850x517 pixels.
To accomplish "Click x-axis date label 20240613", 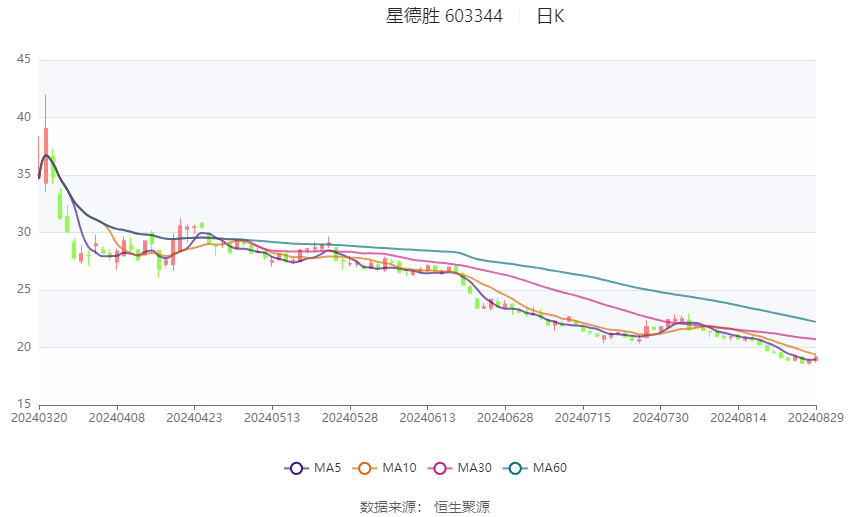I will click(427, 418).
